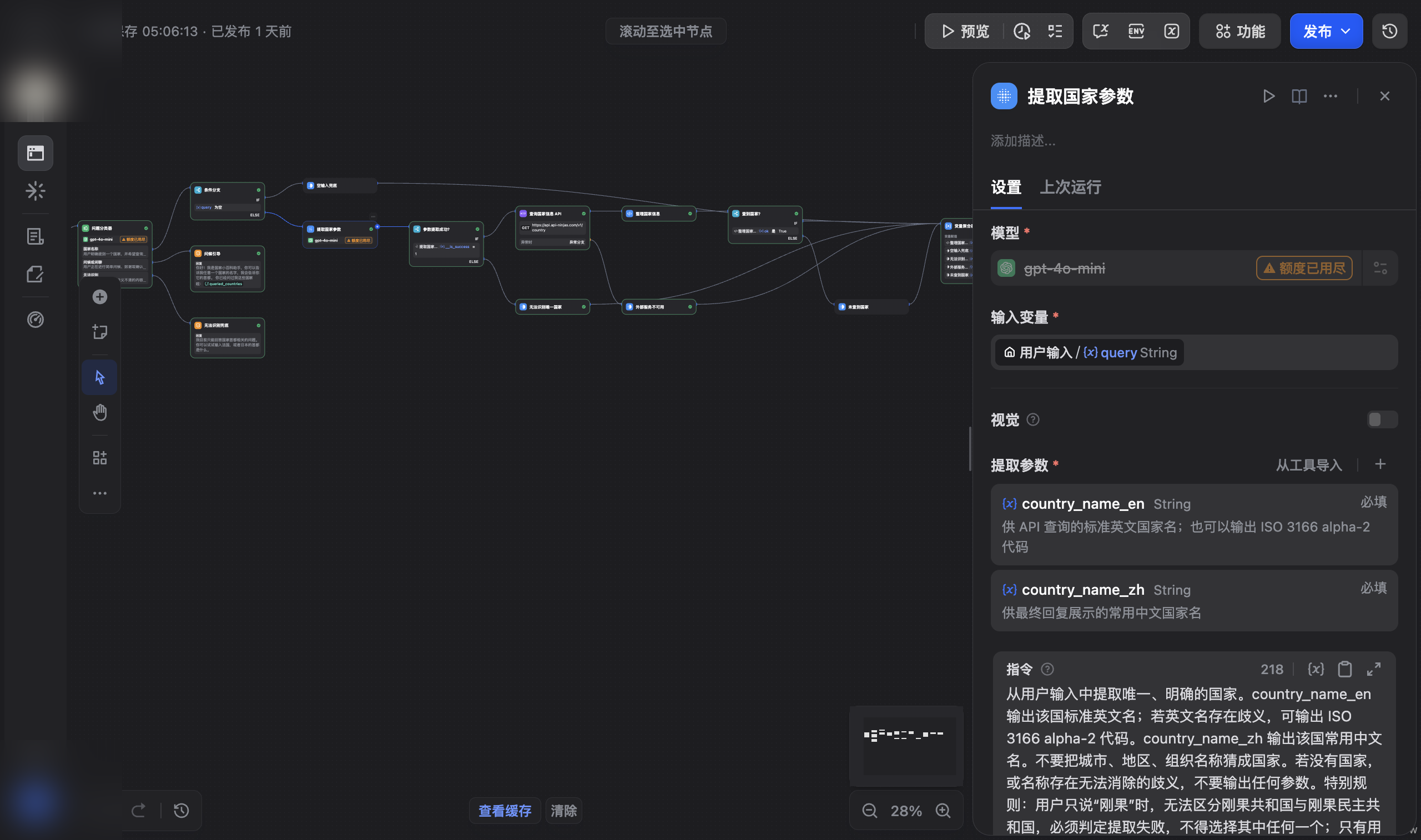The width and height of the screenshot is (1421, 840).
Task: Open the 功能 features button
Action: pos(1240,31)
